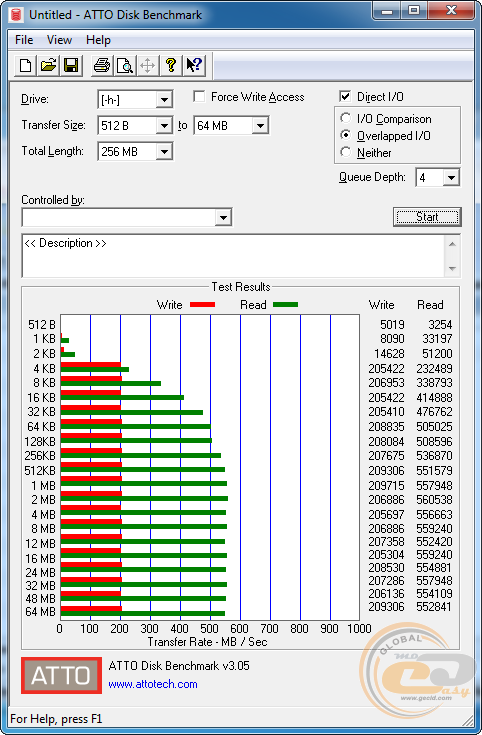Screen dimensions: 482x735
Task: Click read value 560538 for 2 MB
Action: [434, 500]
